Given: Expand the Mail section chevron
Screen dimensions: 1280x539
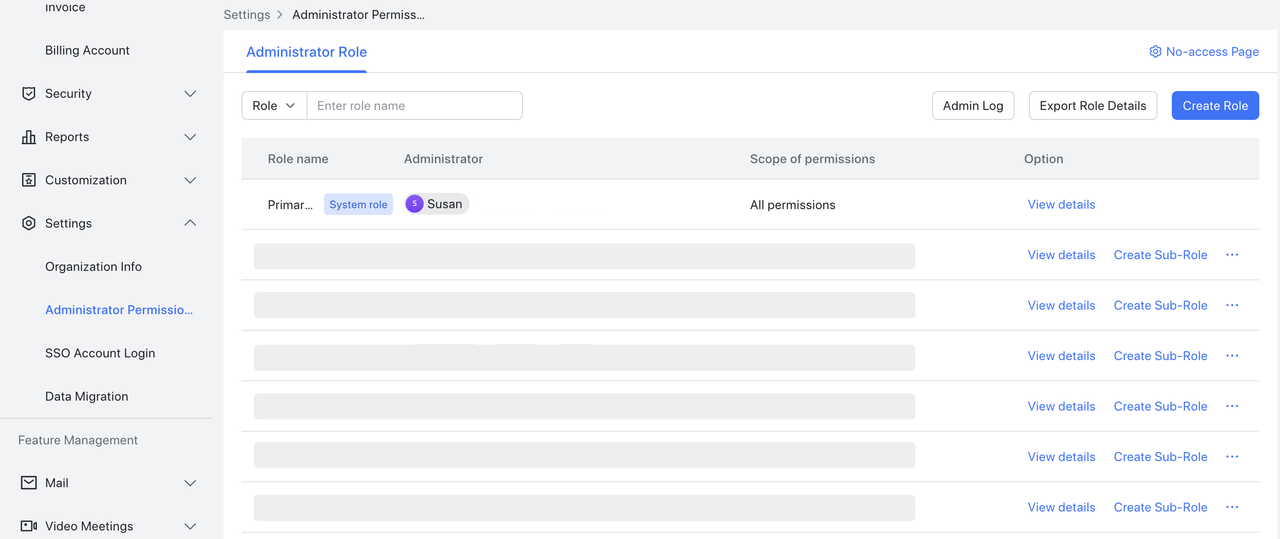Looking at the screenshot, I should [x=190, y=483].
